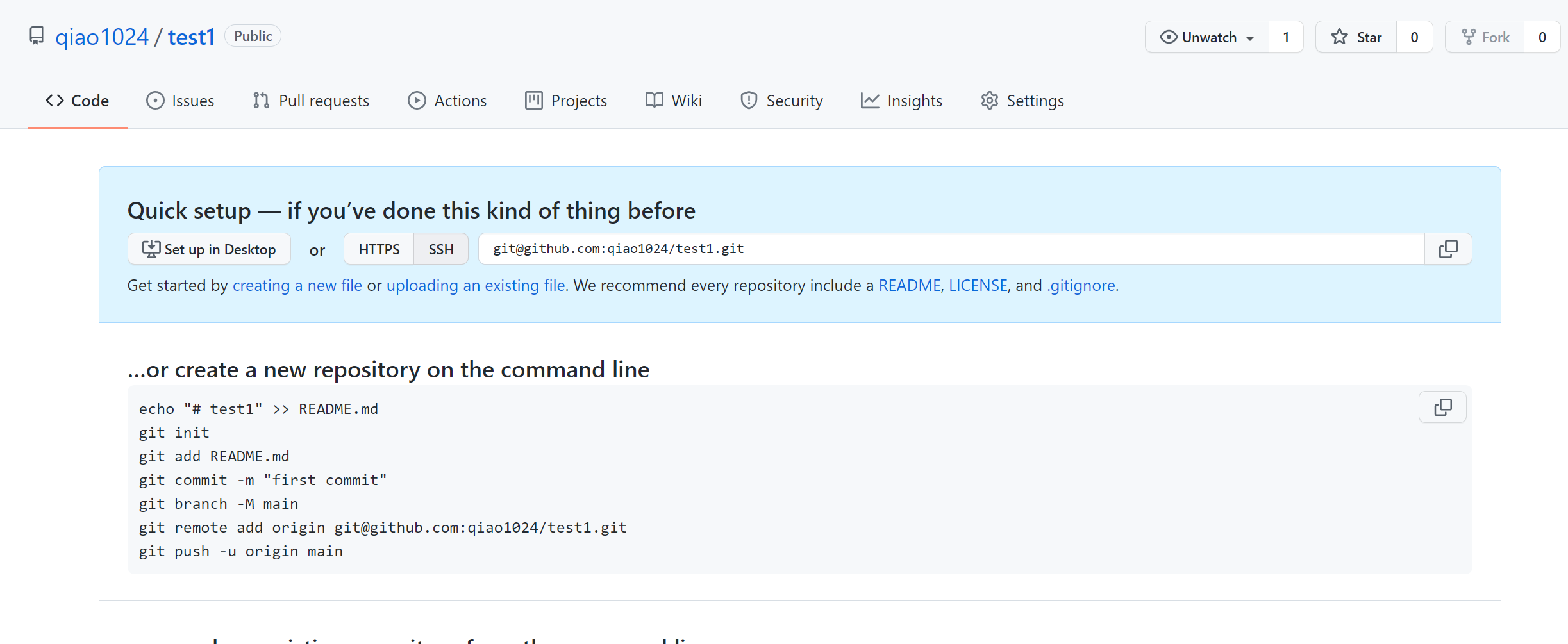Click Set up in Desktop button
Viewport: 1568px width, 644px height.
[209, 249]
